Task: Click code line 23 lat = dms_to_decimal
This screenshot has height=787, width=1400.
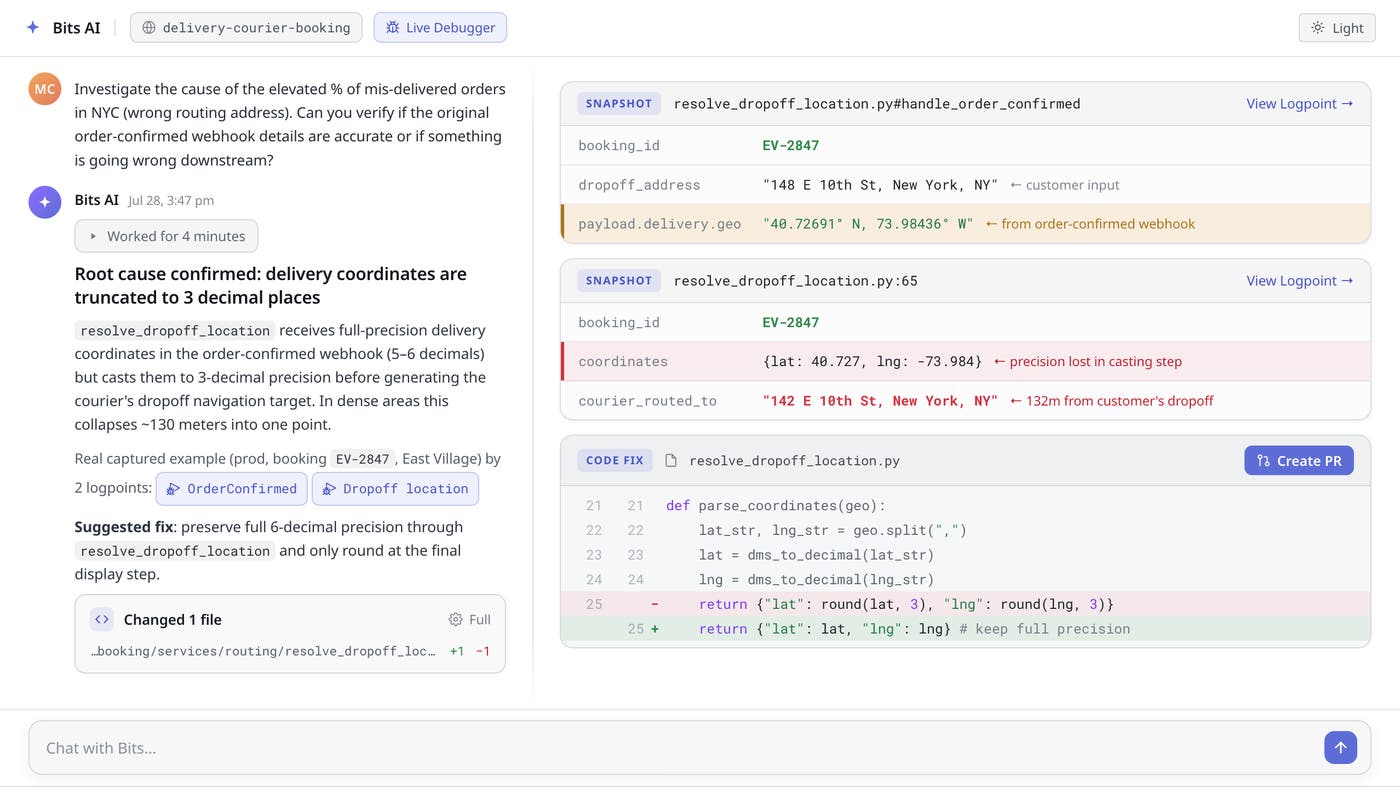Action: (965, 555)
